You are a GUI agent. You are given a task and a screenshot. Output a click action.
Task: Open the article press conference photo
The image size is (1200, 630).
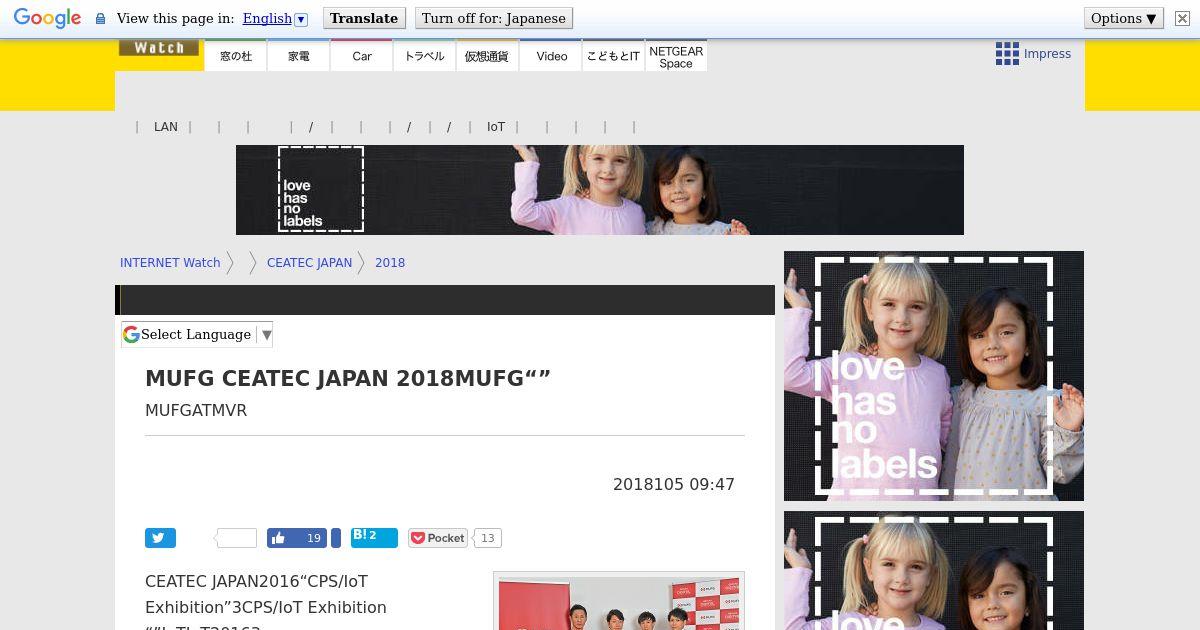pyautogui.click(x=619, y=601)
